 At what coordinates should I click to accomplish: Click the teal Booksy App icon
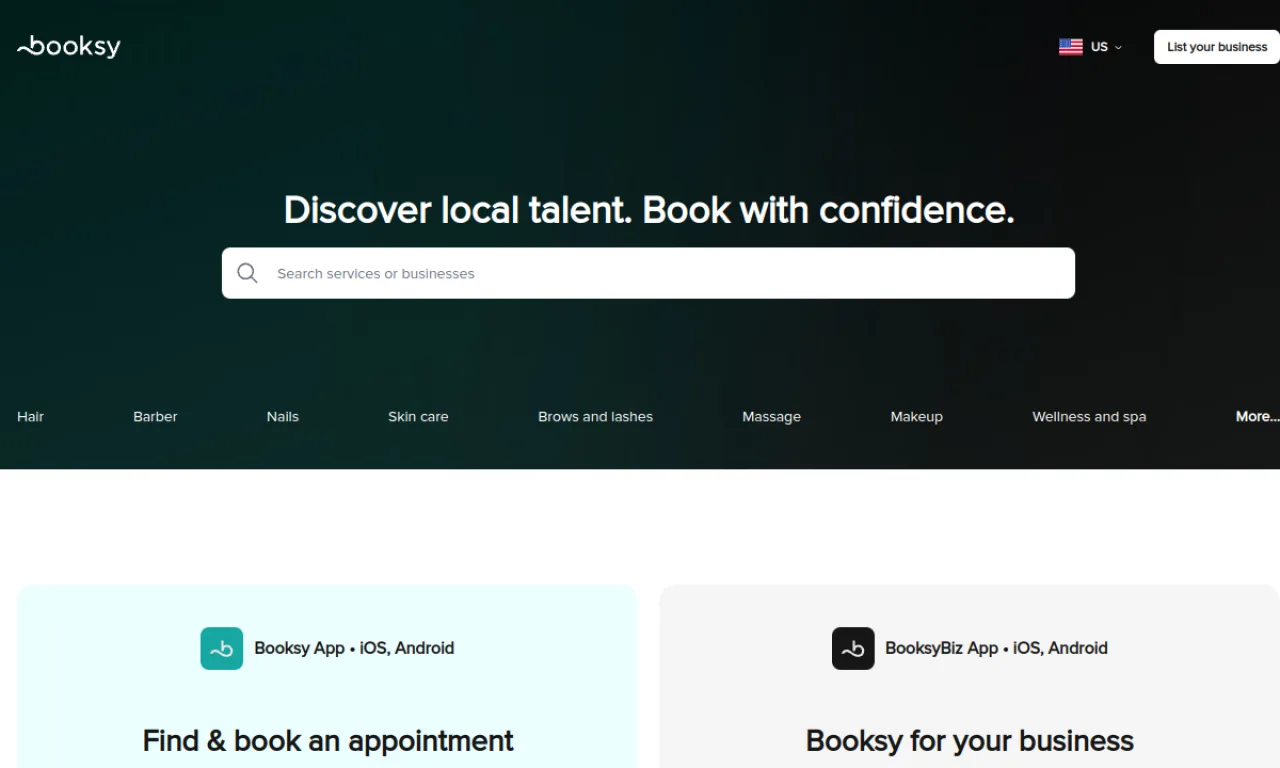click(x=222, y=648)
